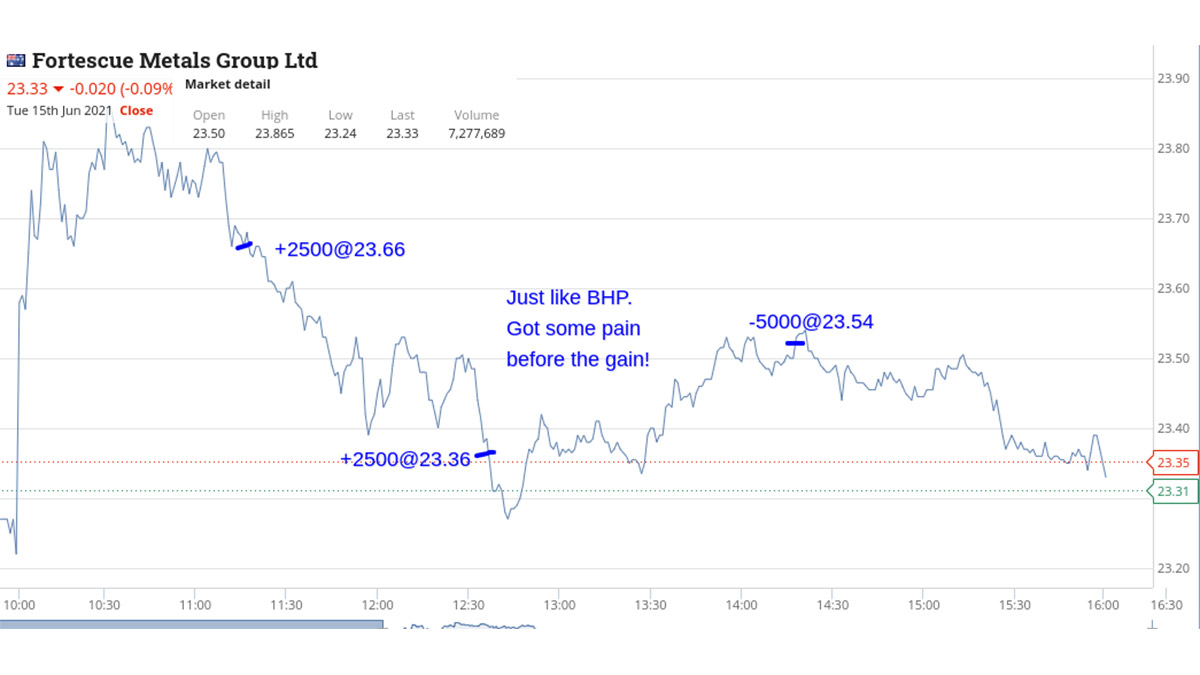Click the High column label

pos(274,115)
